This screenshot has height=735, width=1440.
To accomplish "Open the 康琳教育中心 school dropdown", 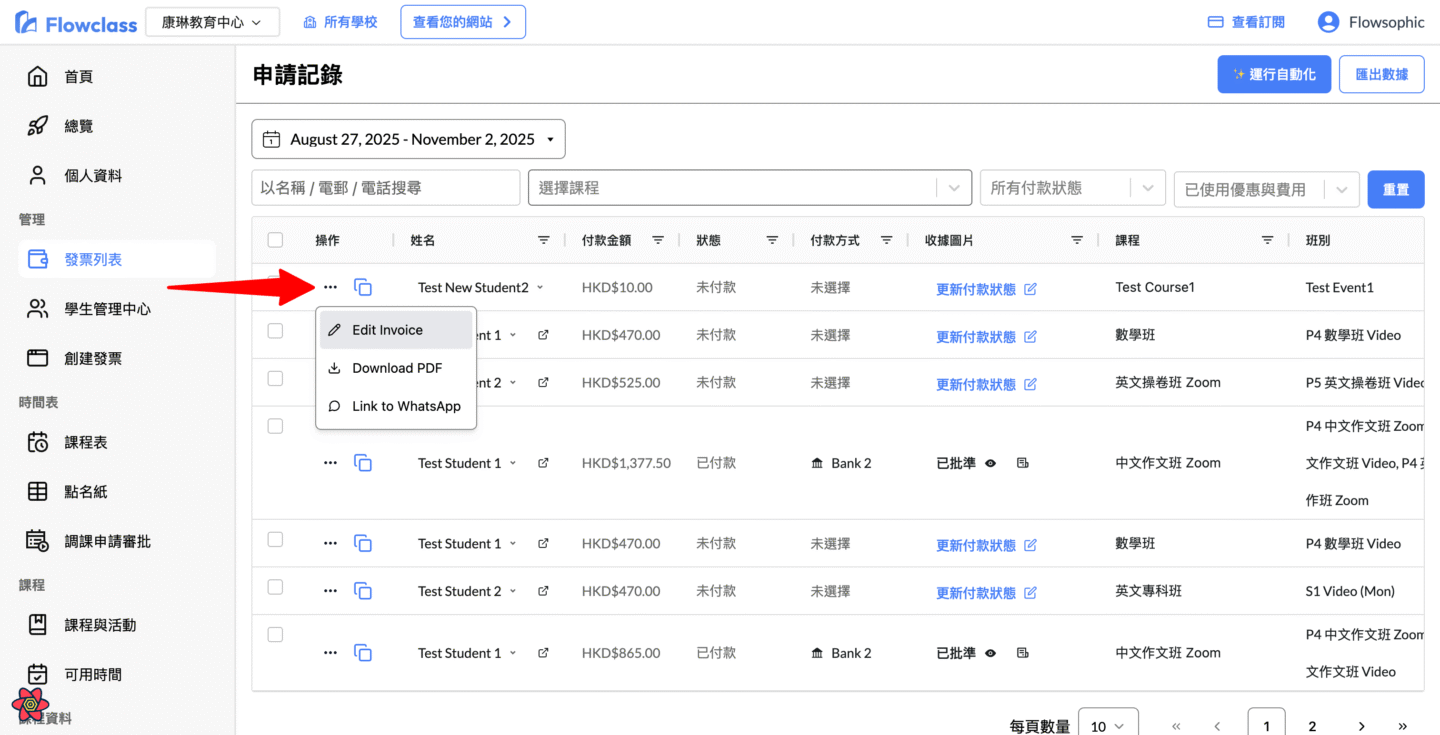I will [x=212, y=22].
